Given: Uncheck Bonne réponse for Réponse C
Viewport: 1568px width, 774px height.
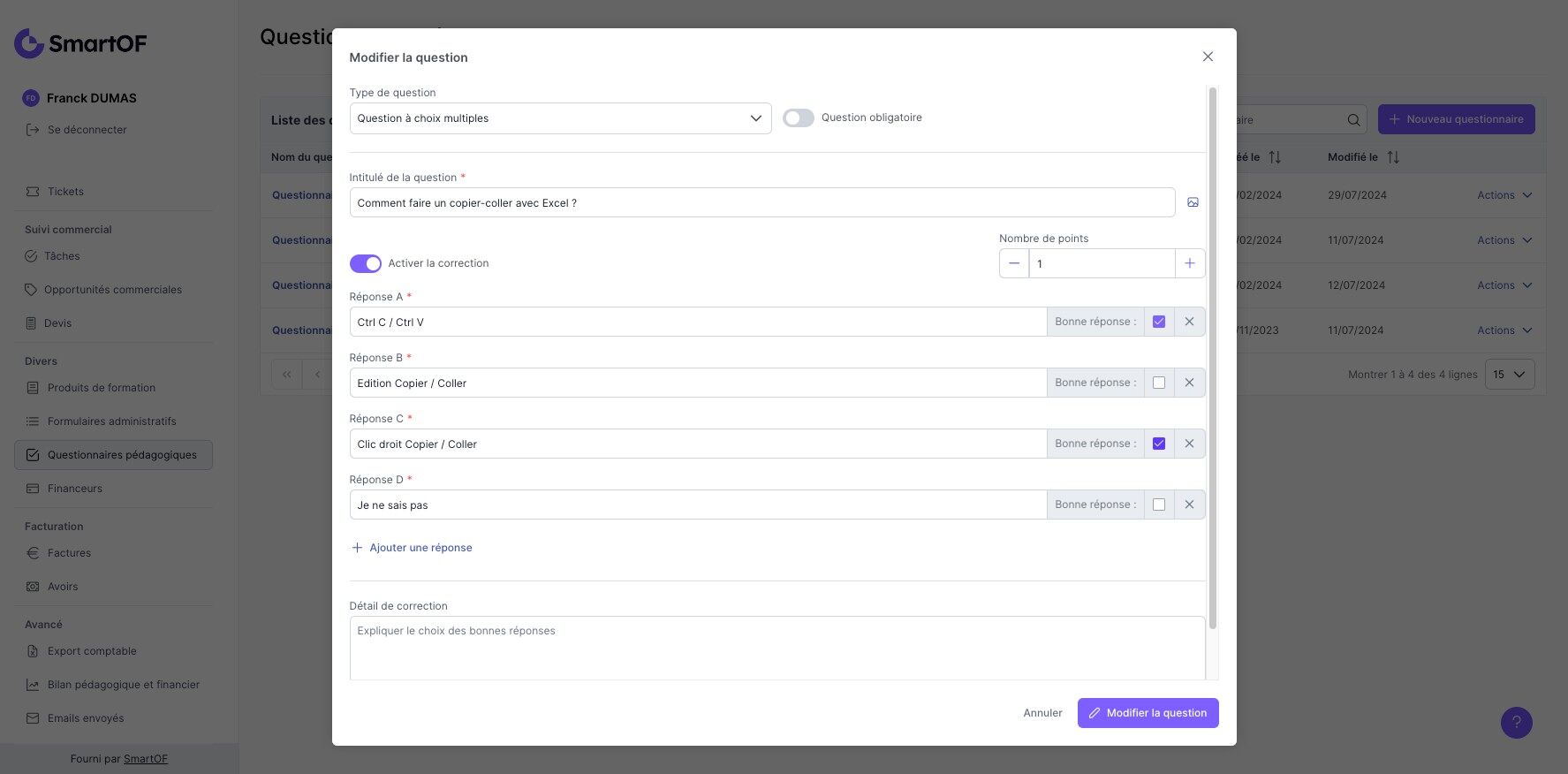Looking at the screenshot, I should coord(1159,444).
